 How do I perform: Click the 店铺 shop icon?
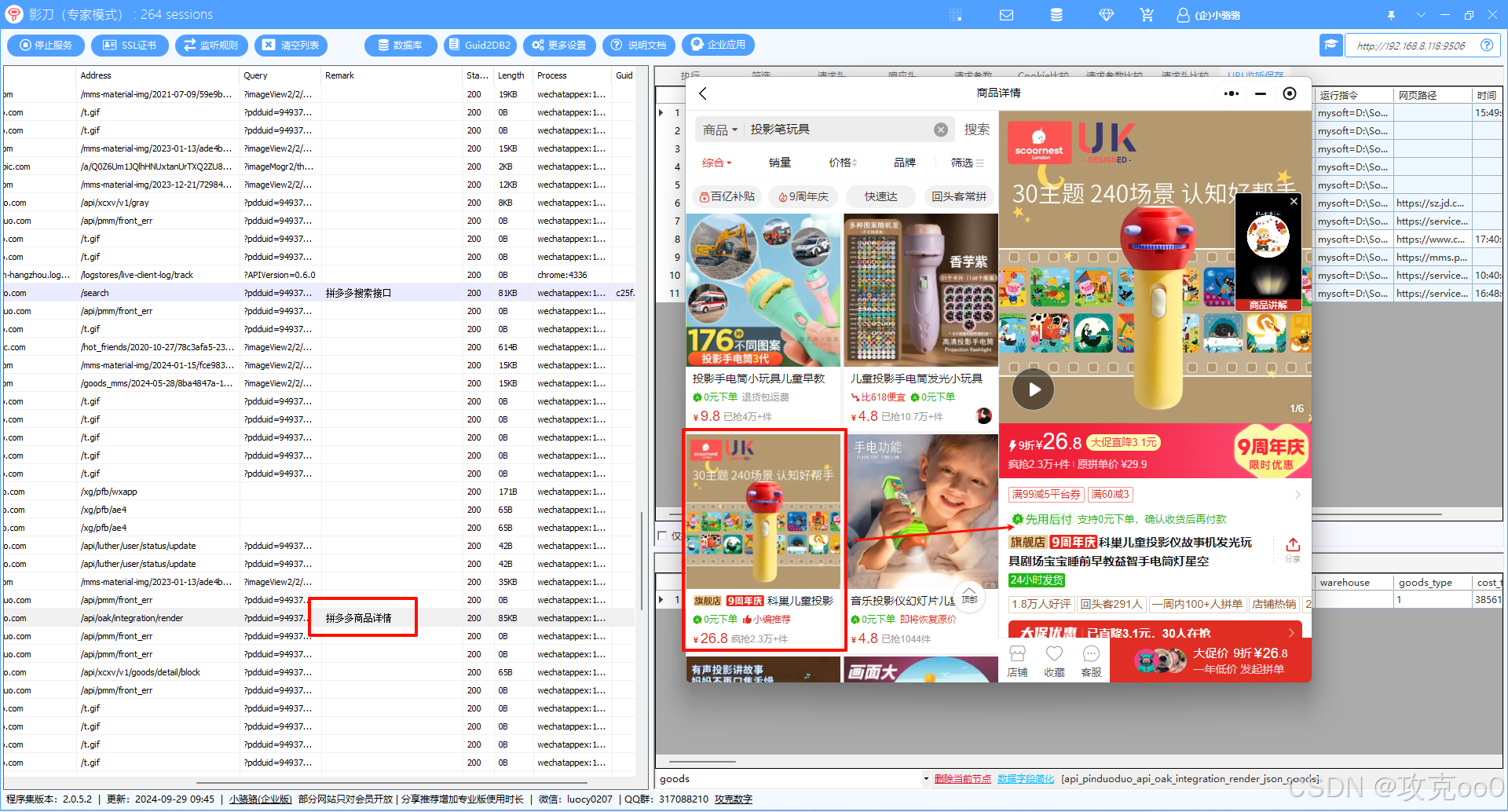click(1017, 661)
